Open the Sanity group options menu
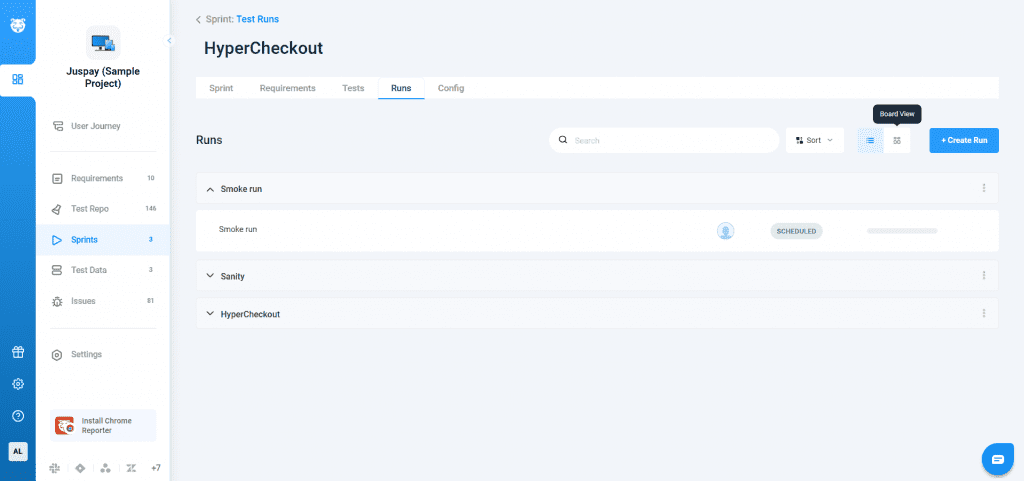 coord(983,275)
